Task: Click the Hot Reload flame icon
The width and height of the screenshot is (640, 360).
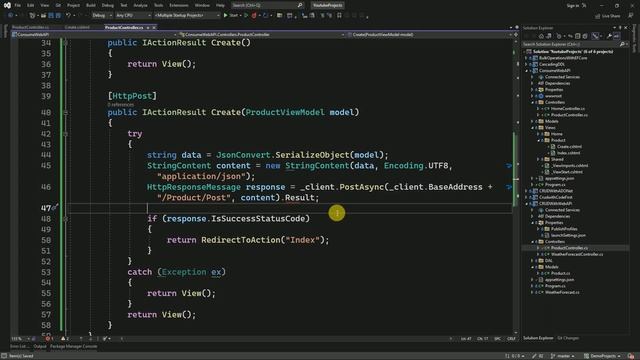Action: coord(254,16)
